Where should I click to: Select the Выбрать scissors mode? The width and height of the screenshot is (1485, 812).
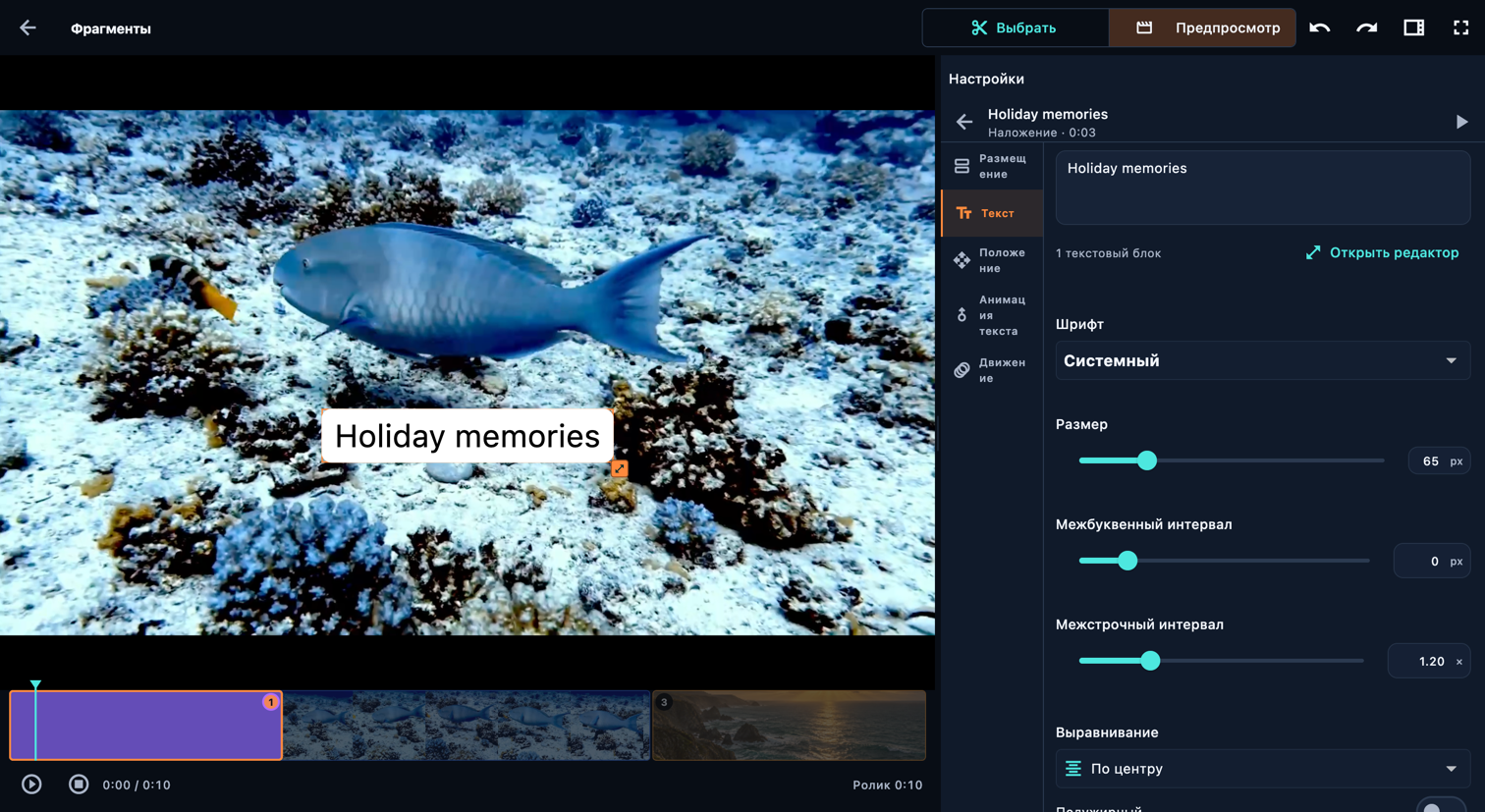pos(1015,27)
